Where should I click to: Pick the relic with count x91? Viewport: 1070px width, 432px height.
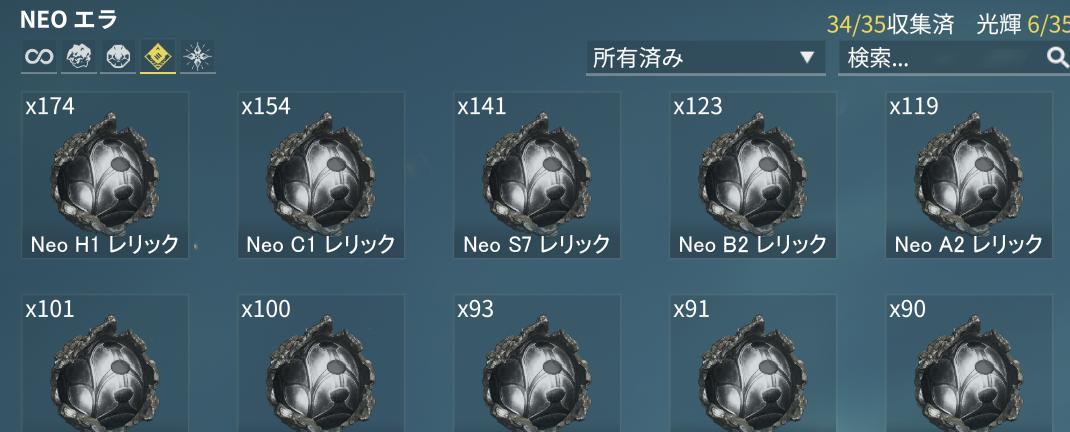pyautogui.click(x=753, y=363)
